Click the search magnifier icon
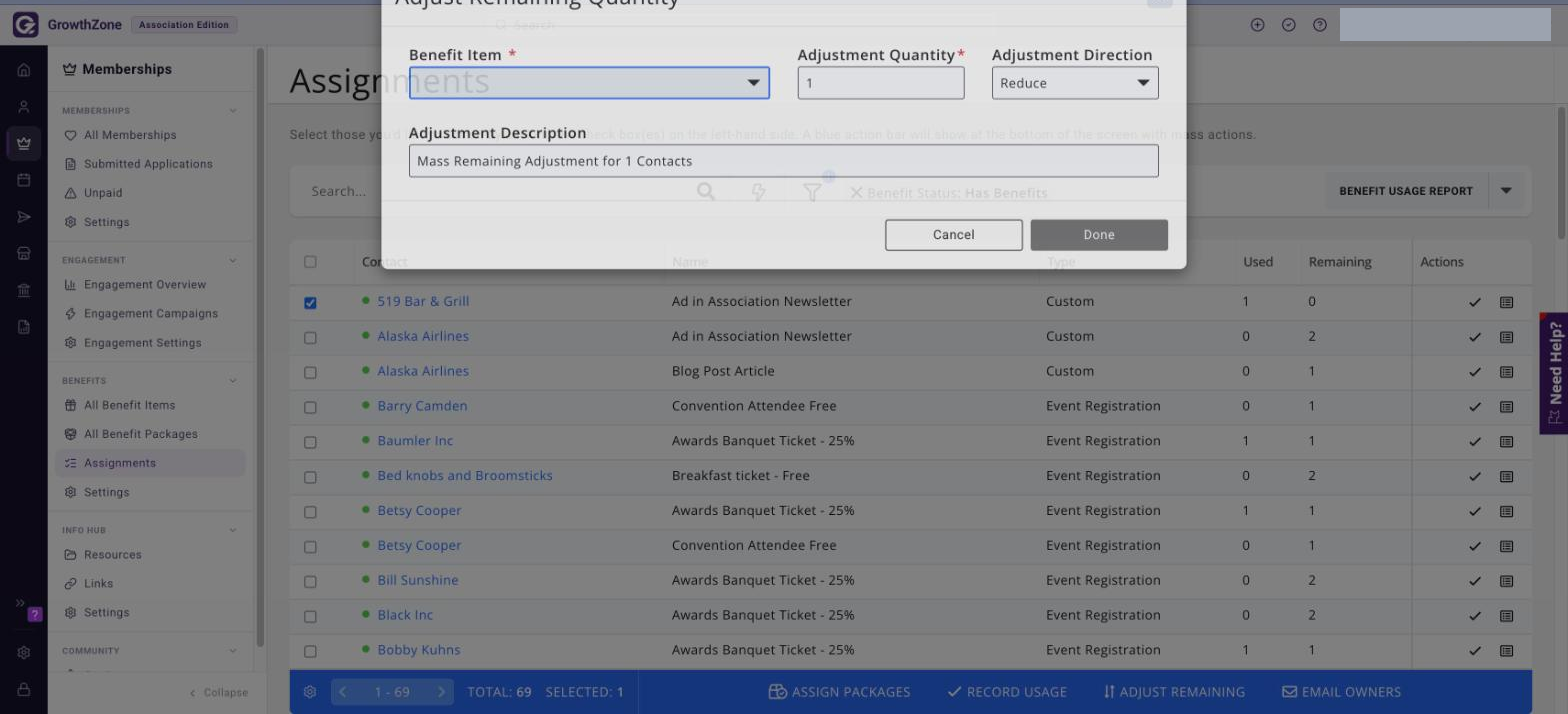This screenshot has height=714, width=1568. pos(706,192)
